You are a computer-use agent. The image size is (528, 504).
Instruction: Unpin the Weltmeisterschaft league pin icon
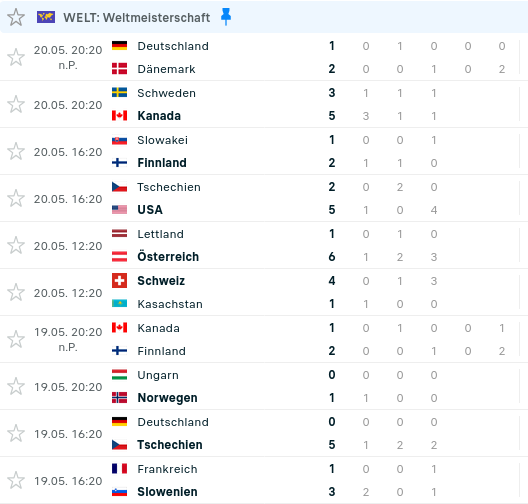tap(226, 16)
